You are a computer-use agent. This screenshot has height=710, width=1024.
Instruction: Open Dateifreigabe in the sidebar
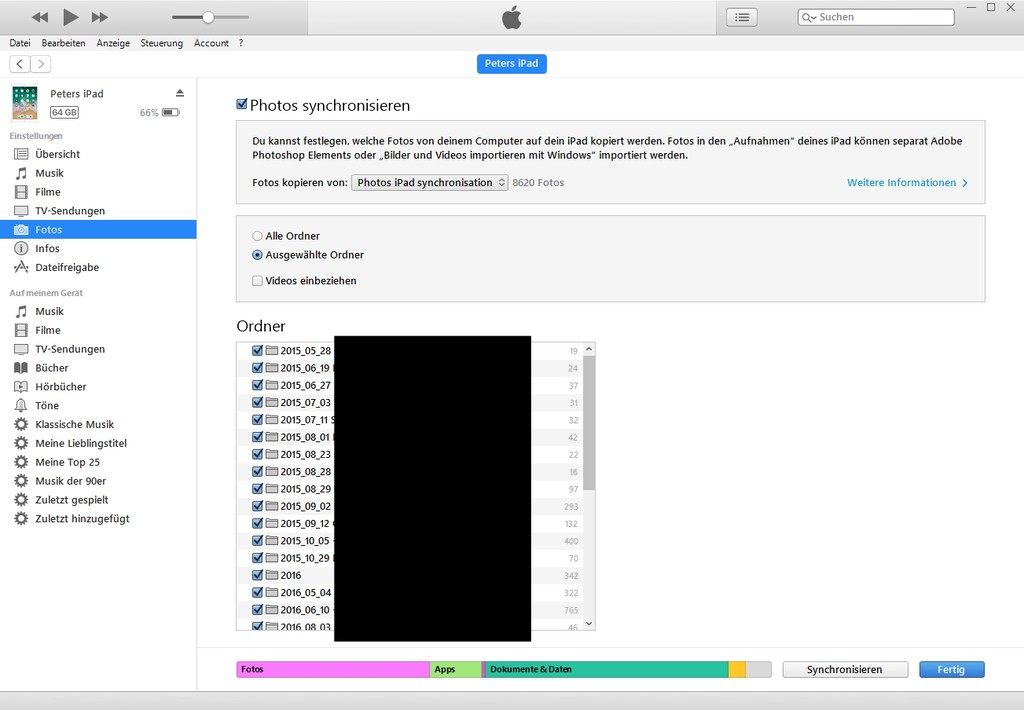click(x=98, y=267)
